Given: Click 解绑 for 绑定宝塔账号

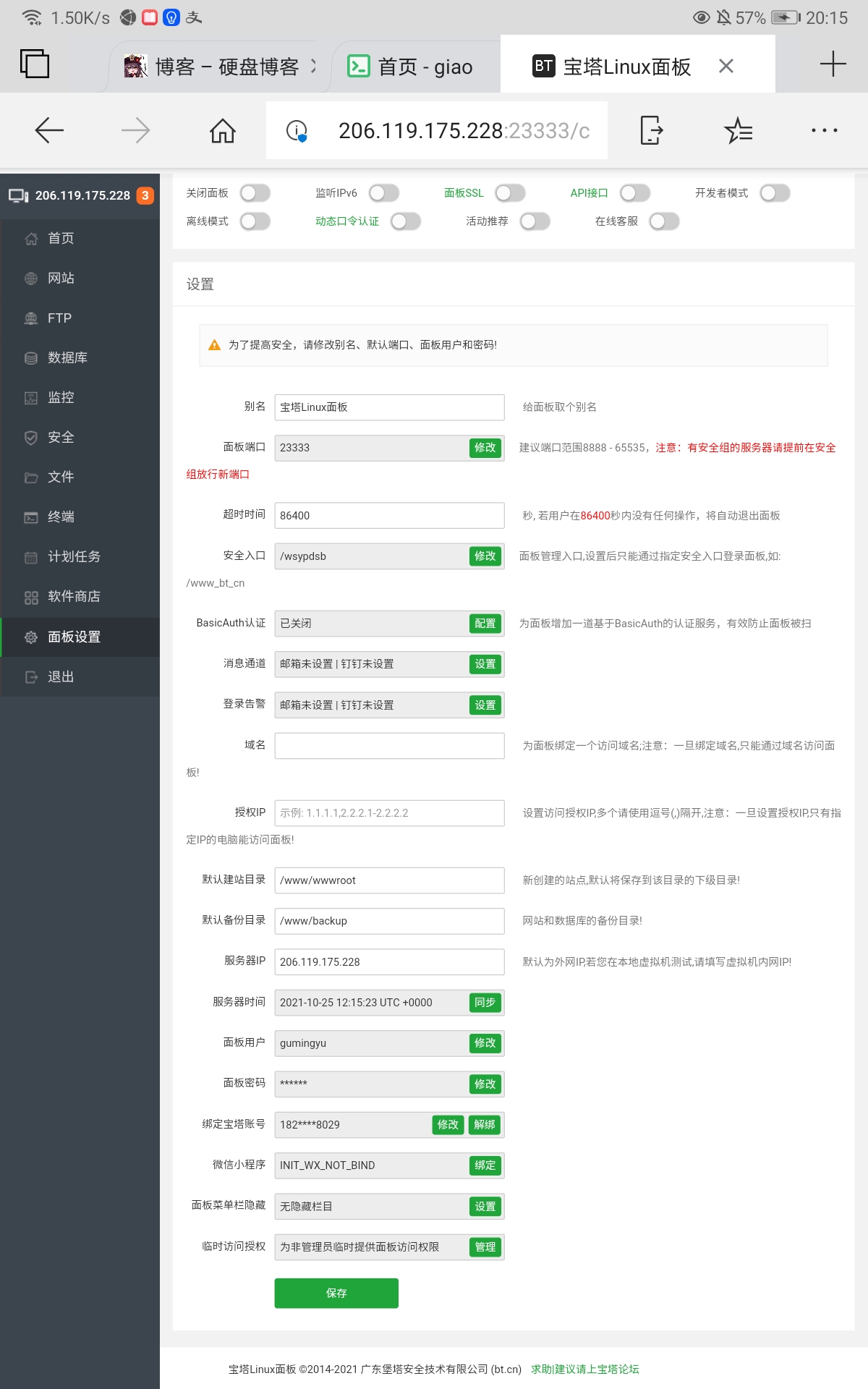Looking at the screenshot, I should pos(485,1125).
